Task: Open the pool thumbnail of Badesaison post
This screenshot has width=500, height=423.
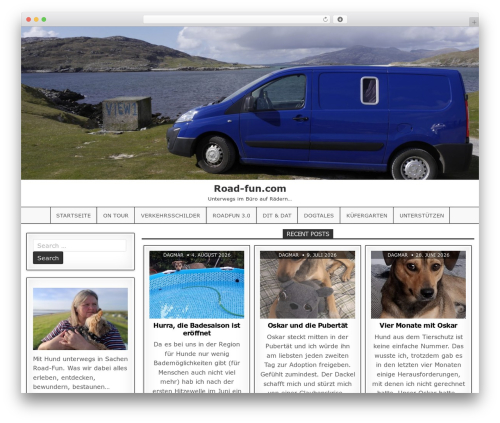Action: point(197,285)
